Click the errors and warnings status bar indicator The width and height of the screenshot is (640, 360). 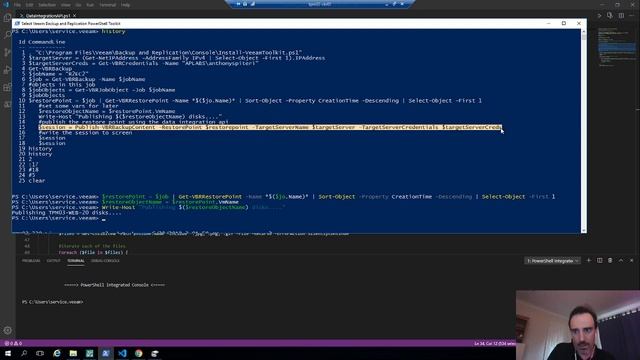click(13, 343)
